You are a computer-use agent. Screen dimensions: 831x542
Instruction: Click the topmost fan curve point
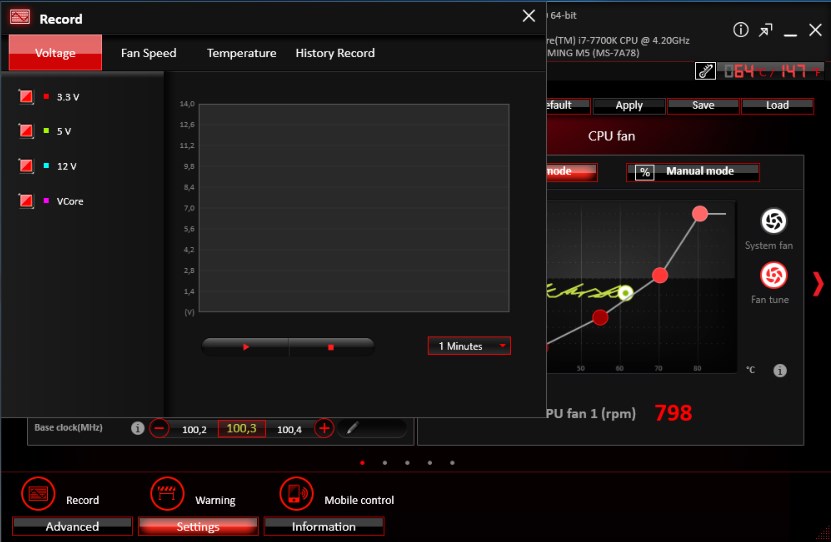tap(700, 214)
